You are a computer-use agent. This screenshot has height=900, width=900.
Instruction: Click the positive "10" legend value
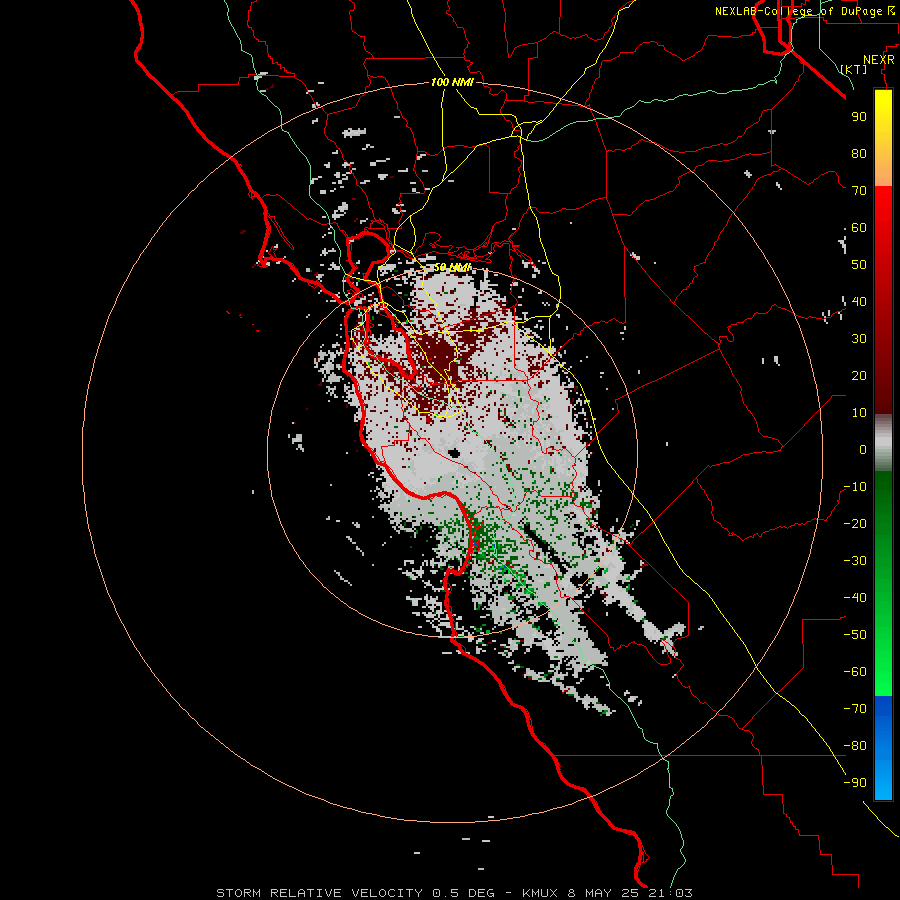tap(859, 413)
